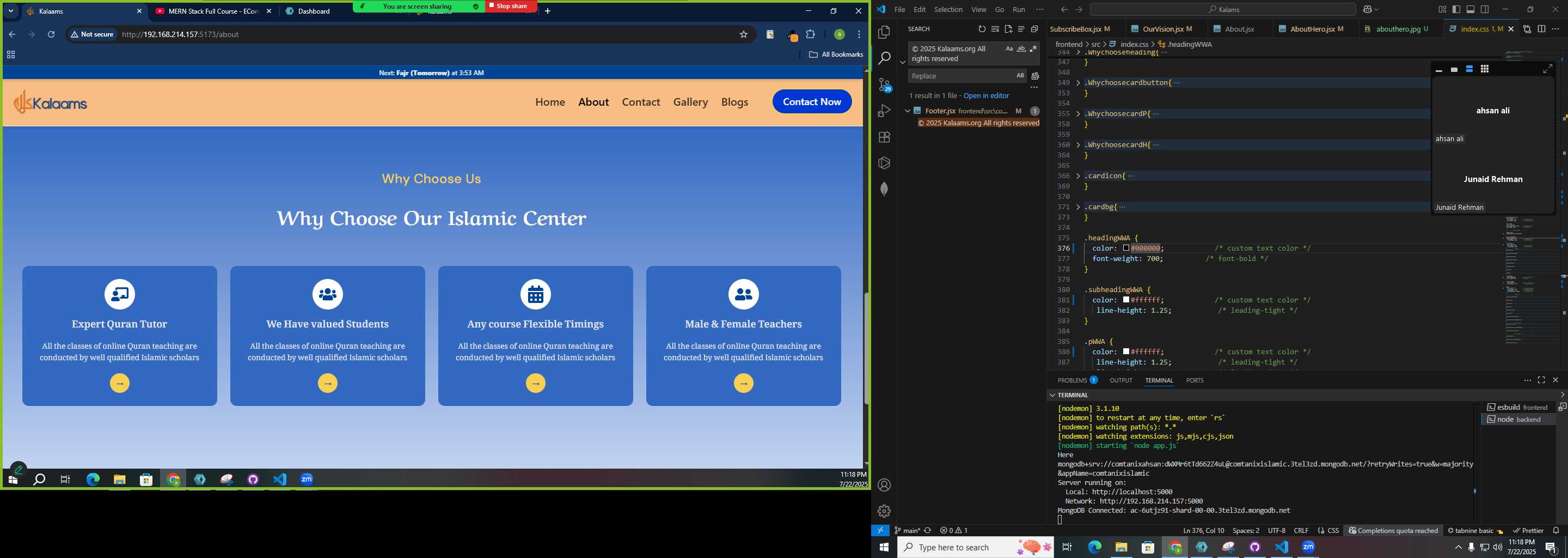Expand folded .WhychoosecardH rule
Screen dimensions: 1568x558
pyautogui.click(x=1078, y=145)
